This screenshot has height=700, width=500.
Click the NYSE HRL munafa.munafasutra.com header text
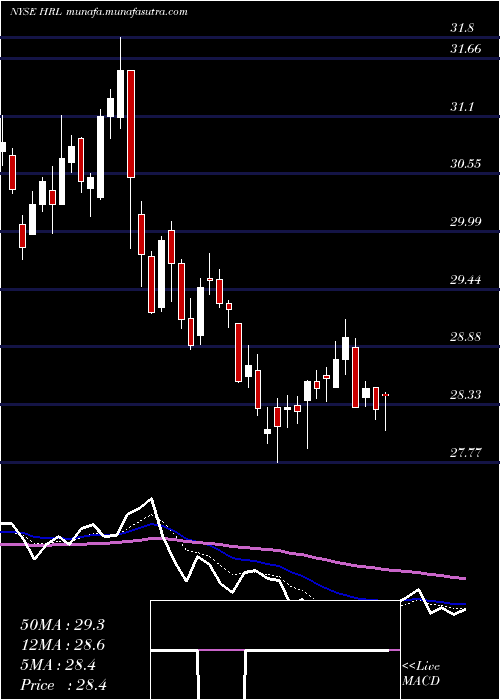tap(98, 12)
